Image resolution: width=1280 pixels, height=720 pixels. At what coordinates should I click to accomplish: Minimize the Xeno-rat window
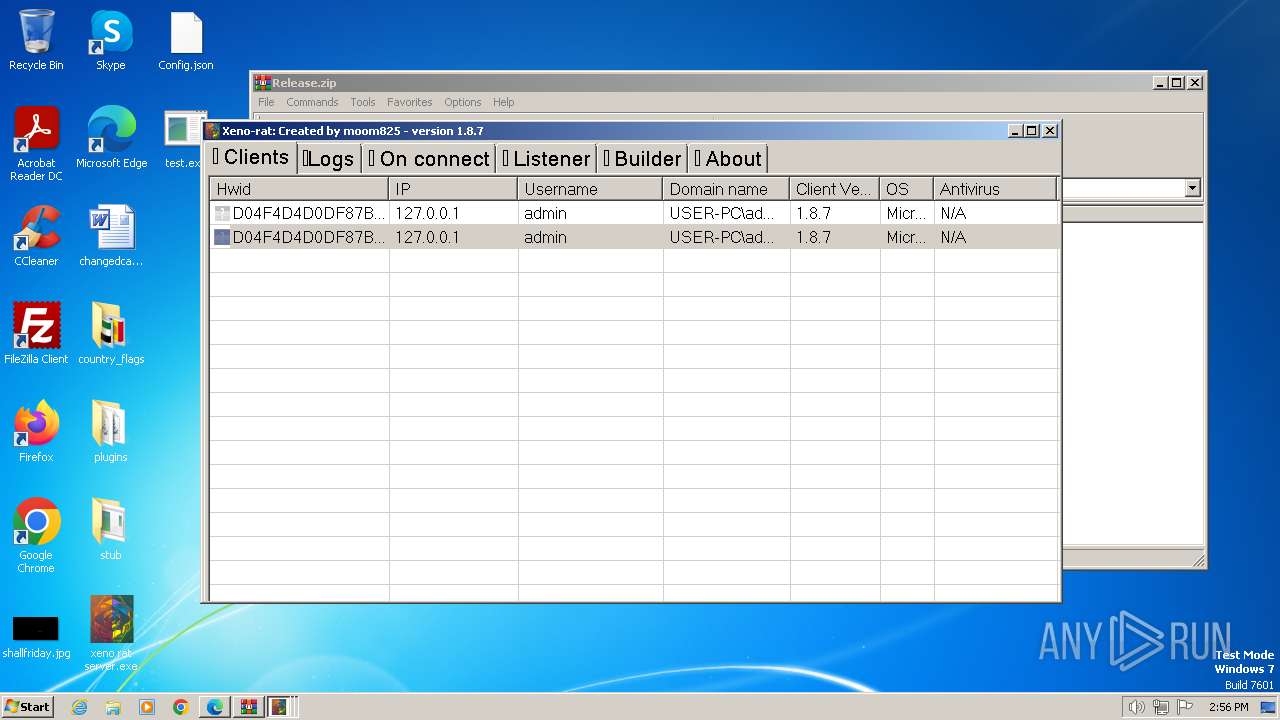(x=1016, y=131)
